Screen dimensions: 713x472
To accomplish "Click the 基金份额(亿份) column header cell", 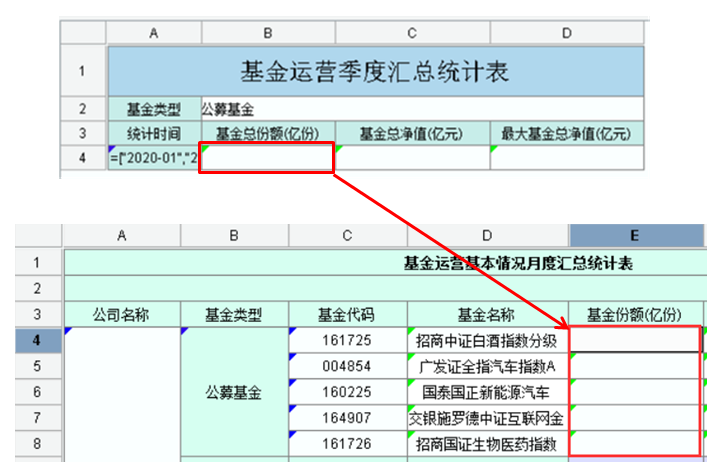I will [x=635, y=315].
